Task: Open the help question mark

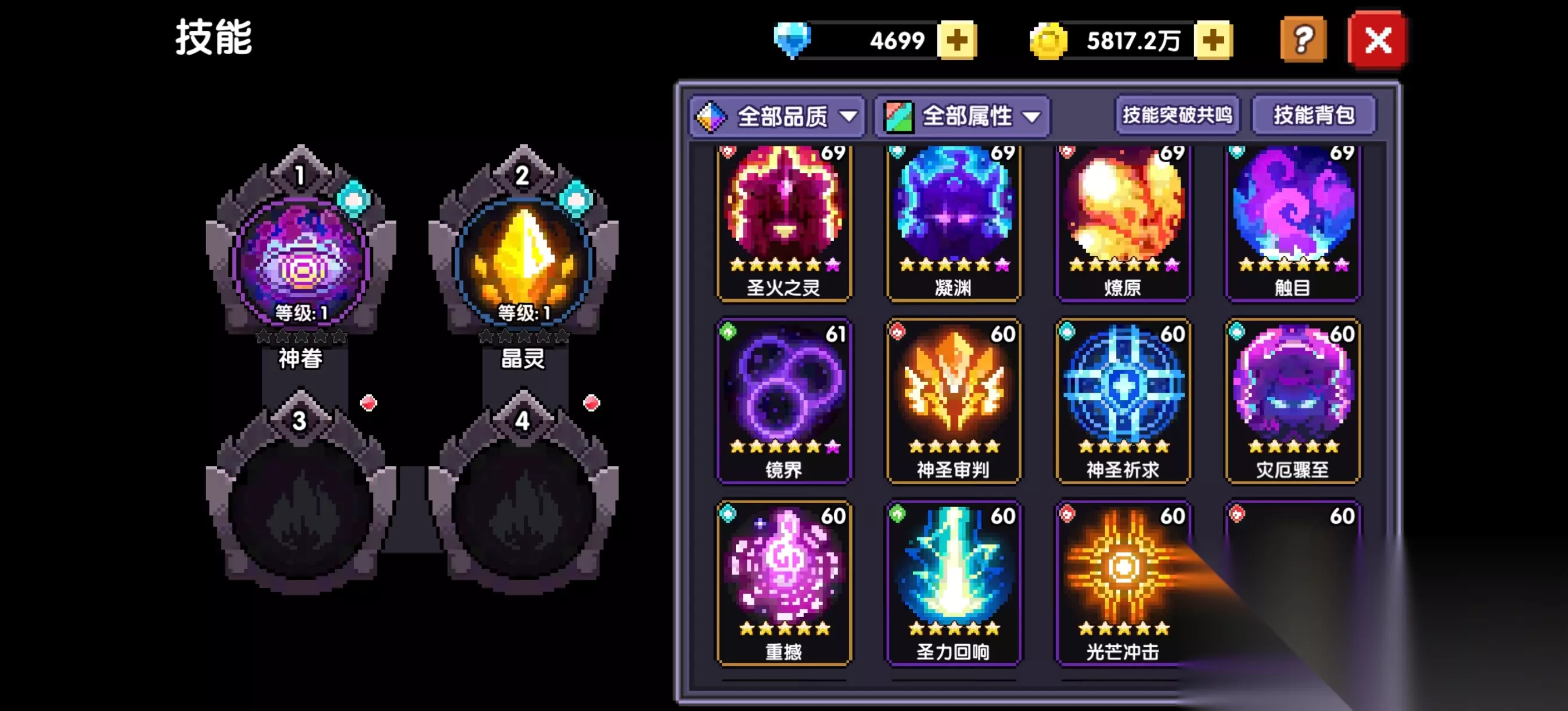Action: 1303,40
